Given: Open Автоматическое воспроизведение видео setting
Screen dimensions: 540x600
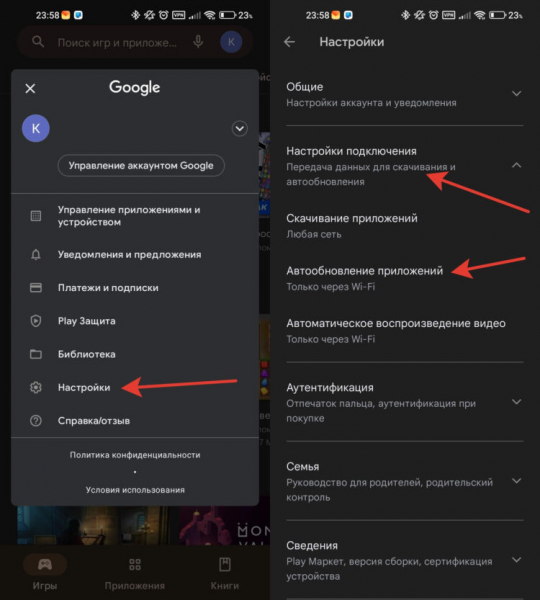Looking at the screenshot, I should click(x=405, y=331).
